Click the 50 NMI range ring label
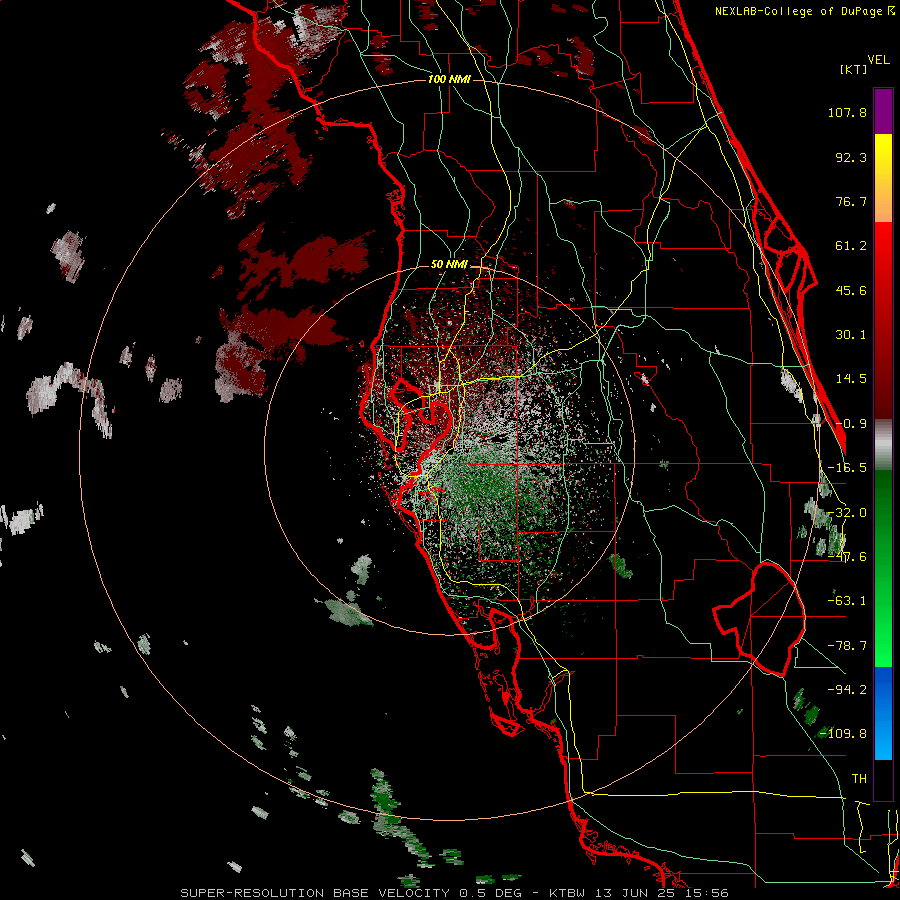The image size is (900, 900). (x=449, y=265)
